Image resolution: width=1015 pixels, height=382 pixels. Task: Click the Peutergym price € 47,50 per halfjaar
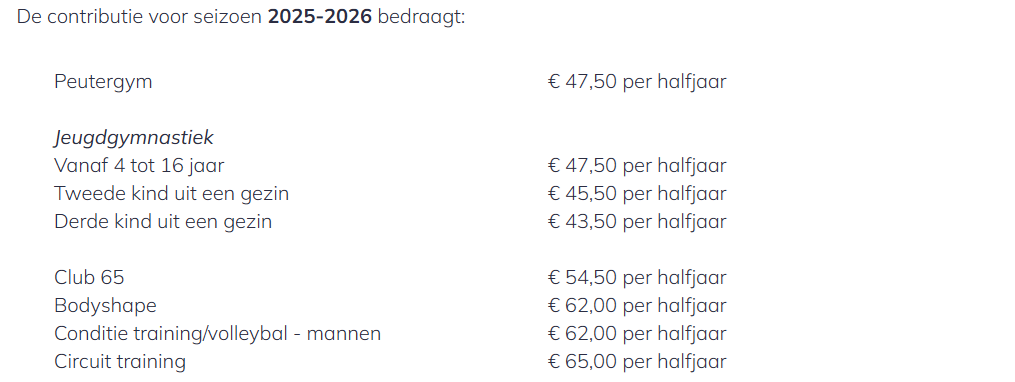pyautogui.click(x=637, y=82)
